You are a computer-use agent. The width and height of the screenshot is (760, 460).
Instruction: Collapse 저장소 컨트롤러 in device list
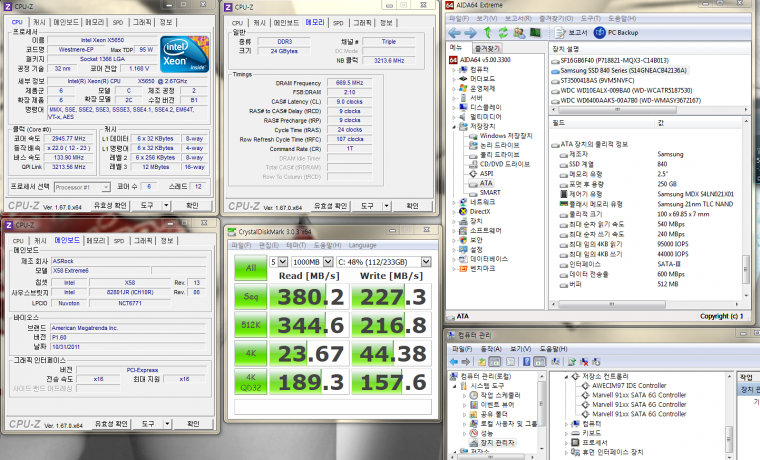[x=567, y=377]
